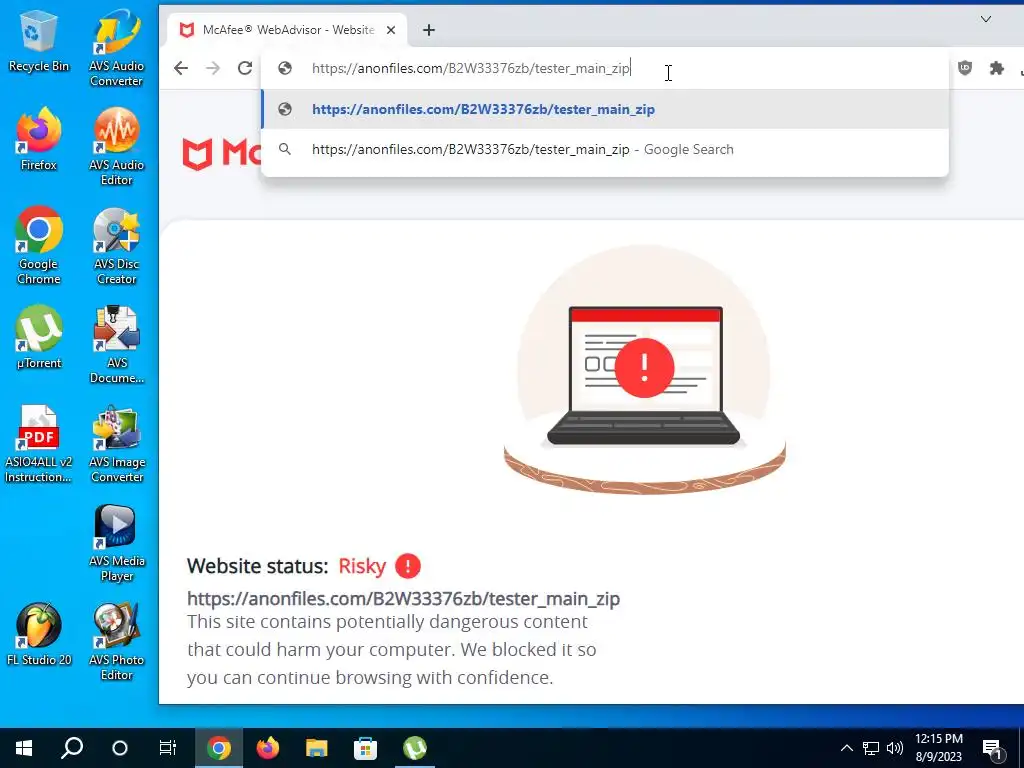Click the red Risky warning icon
Screen dimensions: 1024x768
pos(408,566)
